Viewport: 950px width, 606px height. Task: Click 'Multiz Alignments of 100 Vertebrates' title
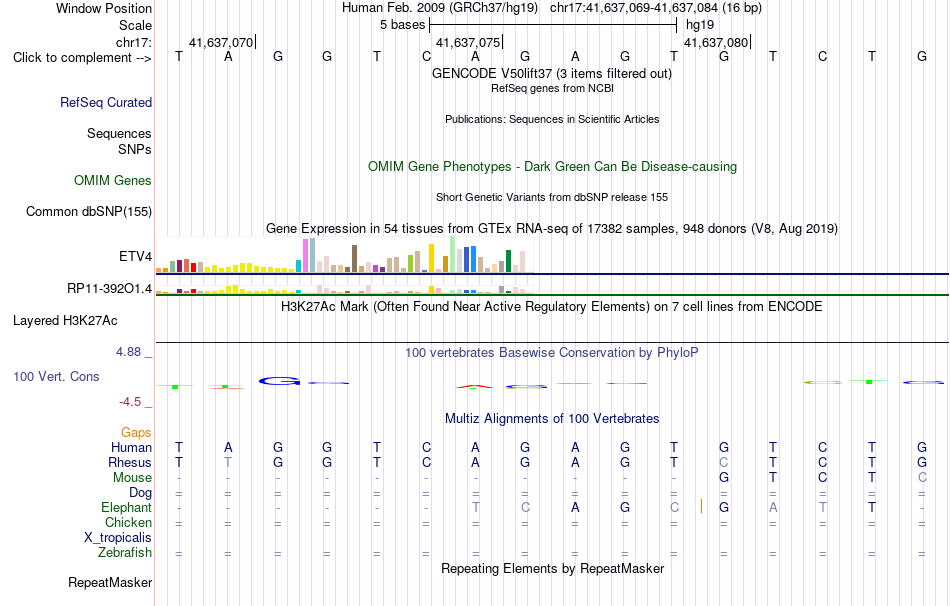(x=552, y=419)
